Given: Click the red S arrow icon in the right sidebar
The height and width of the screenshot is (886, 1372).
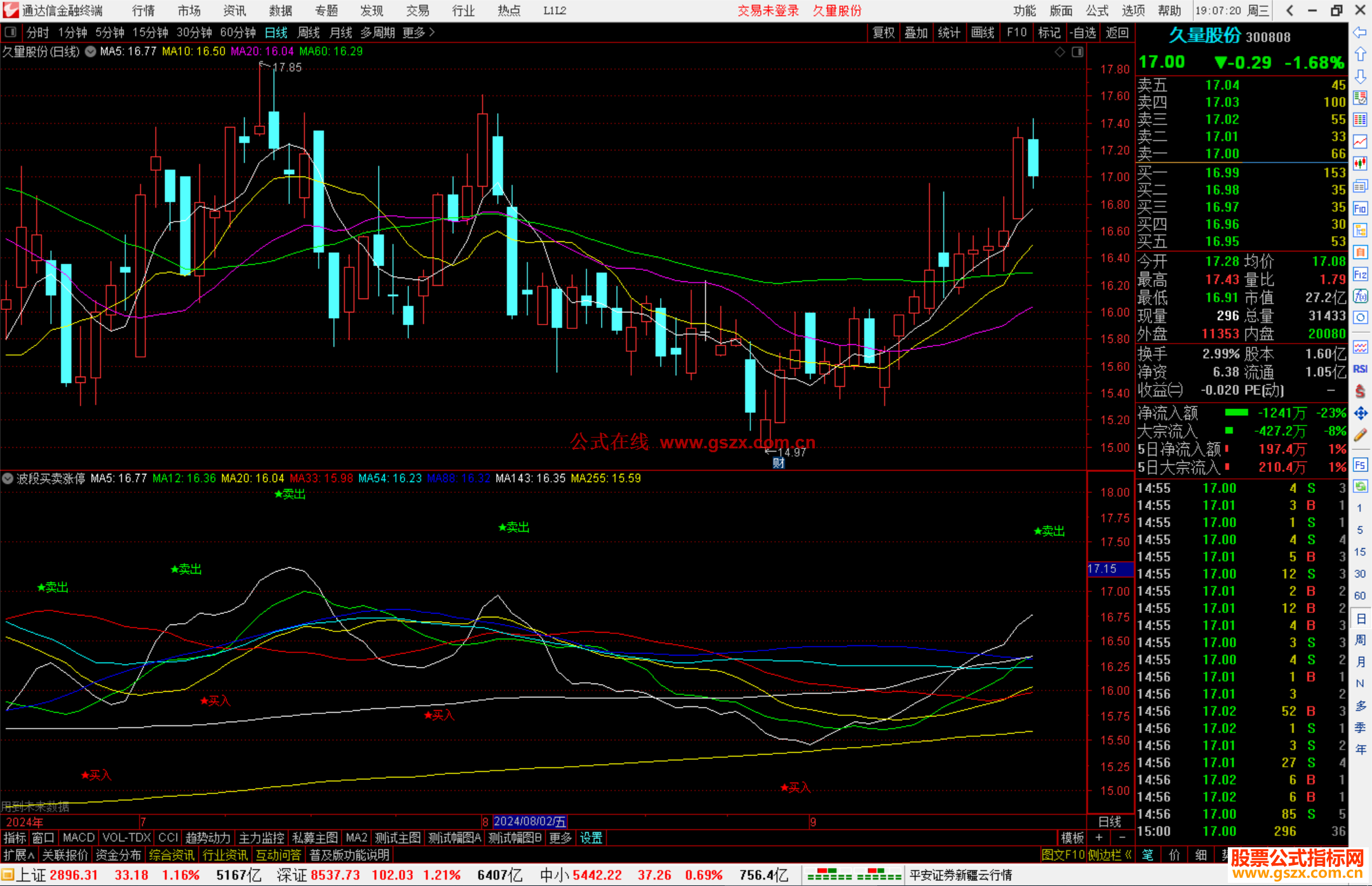Looking at the screenshot, I should [1360, 391].
